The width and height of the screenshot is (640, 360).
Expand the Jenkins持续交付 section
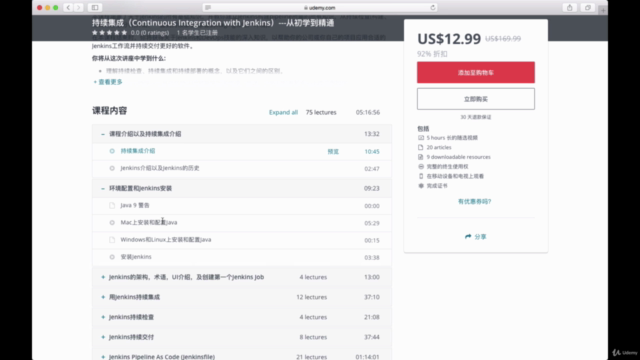[242, 337]
